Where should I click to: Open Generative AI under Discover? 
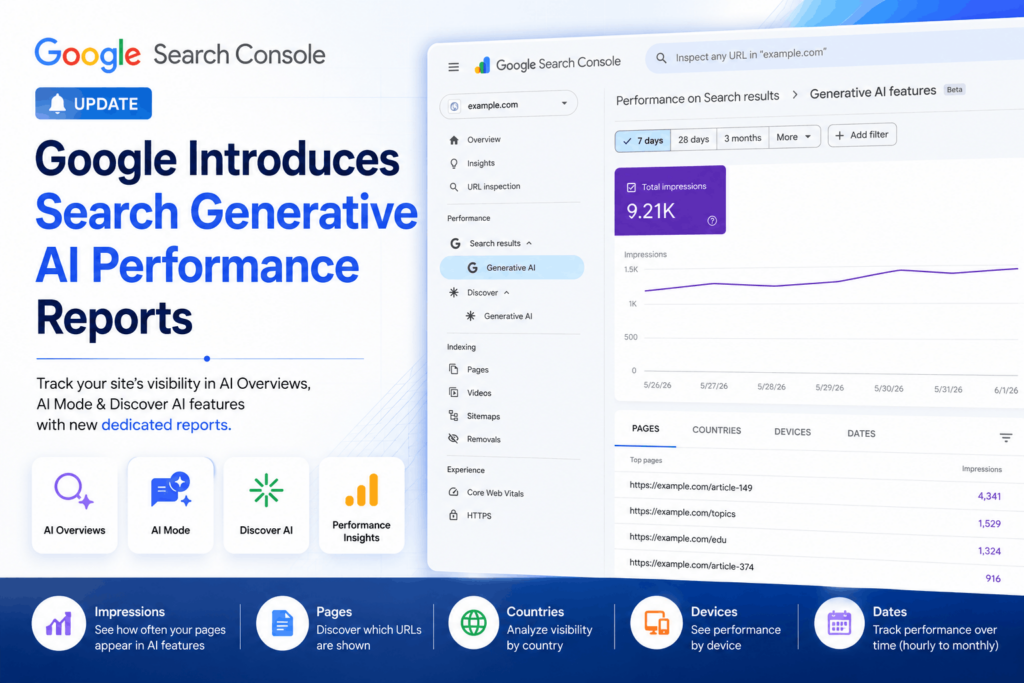click(x=507, y=316)
